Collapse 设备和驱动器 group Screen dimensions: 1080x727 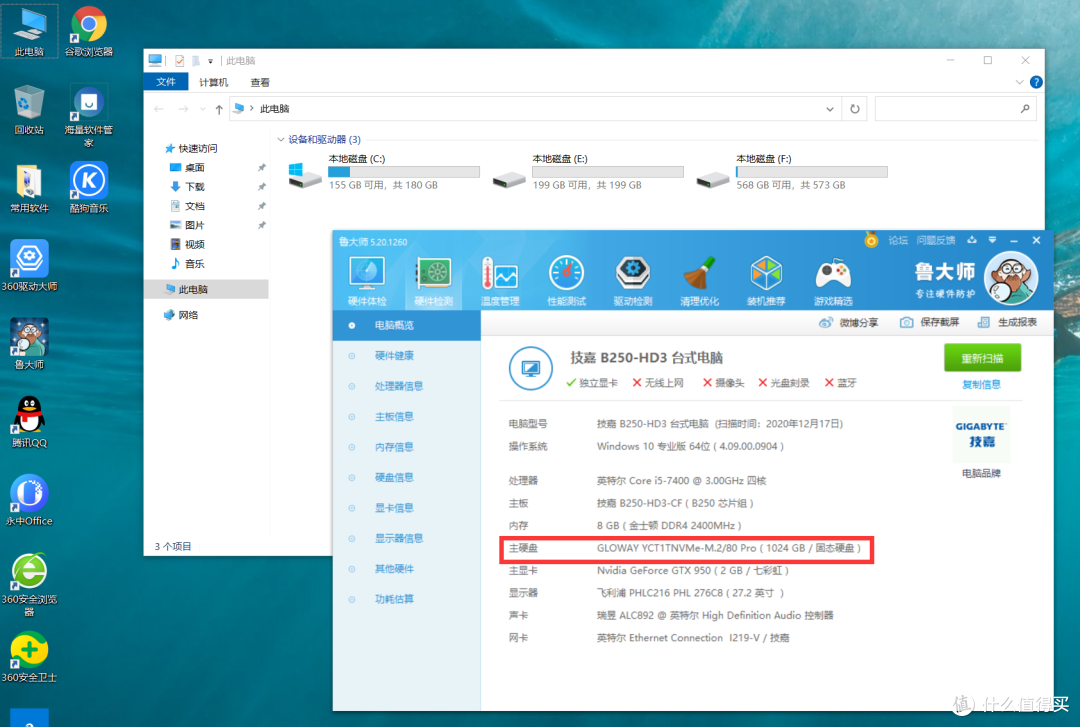(x=281, y=139)
